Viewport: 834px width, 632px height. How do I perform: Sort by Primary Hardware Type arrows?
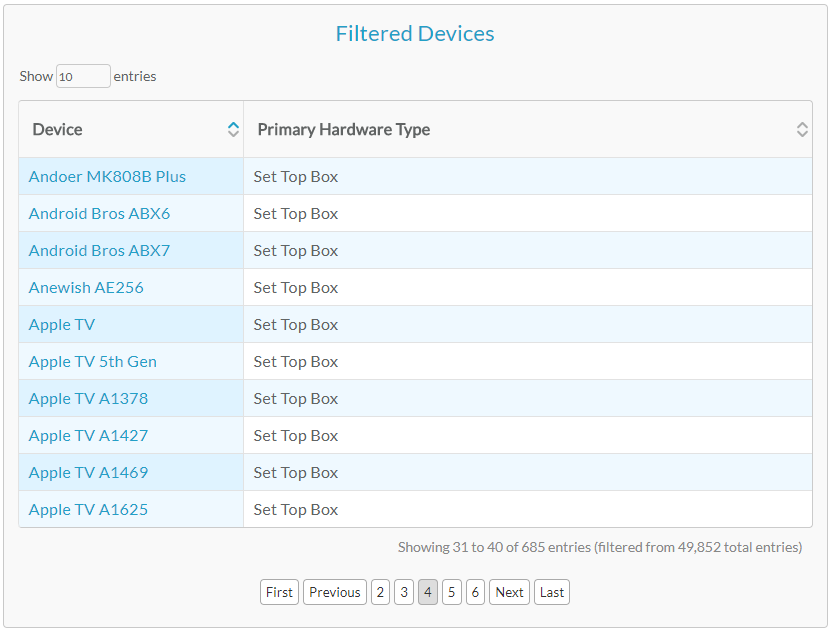point(802,129)
